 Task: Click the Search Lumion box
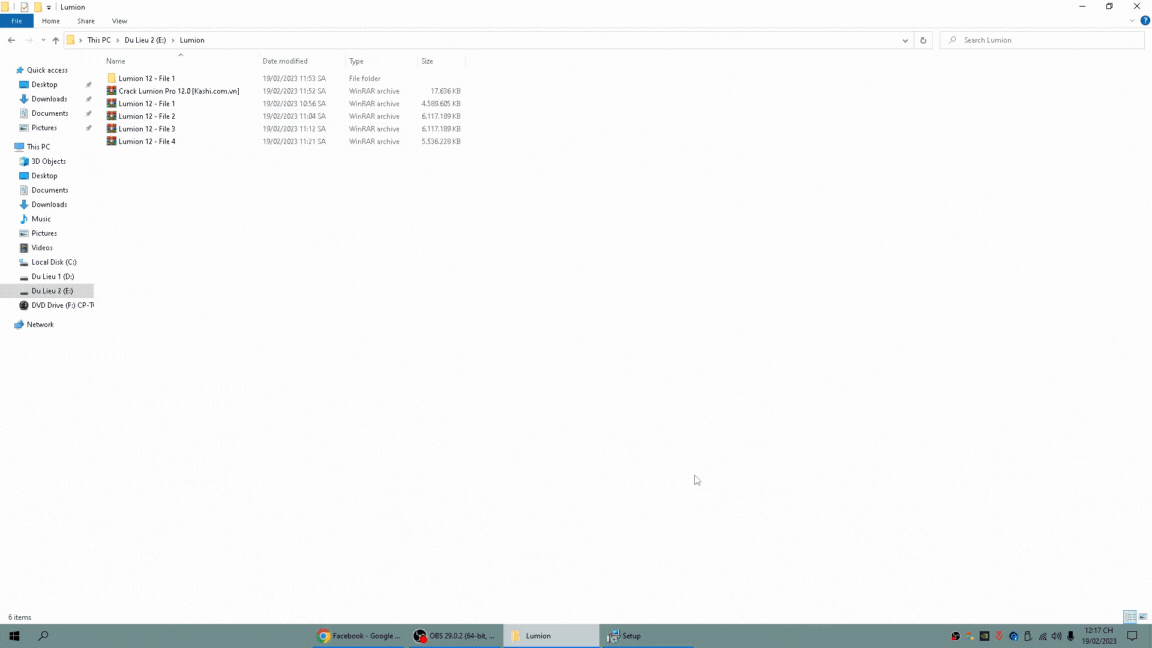tap(1042, 40)
